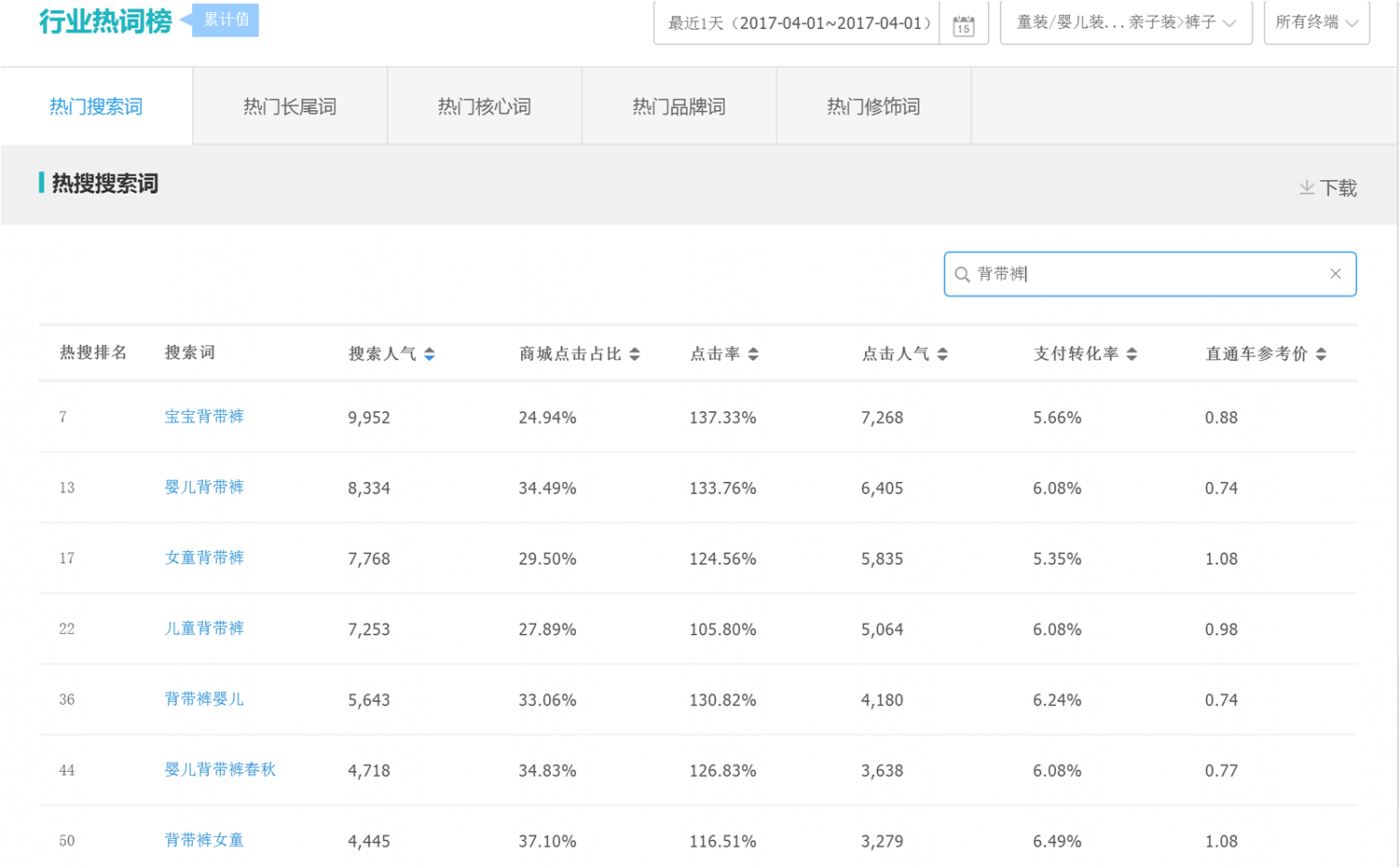
Task: Click the download icon labeled 下载
Action: (1327, 188)
